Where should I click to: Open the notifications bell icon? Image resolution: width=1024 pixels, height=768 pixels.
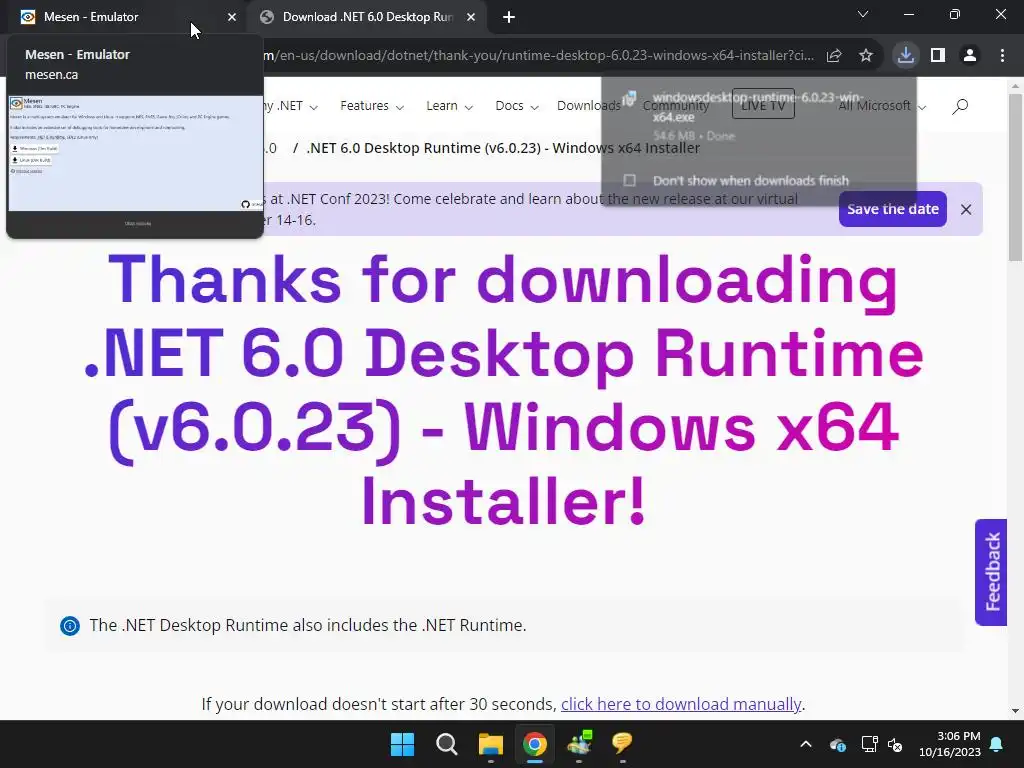point(997,744)
